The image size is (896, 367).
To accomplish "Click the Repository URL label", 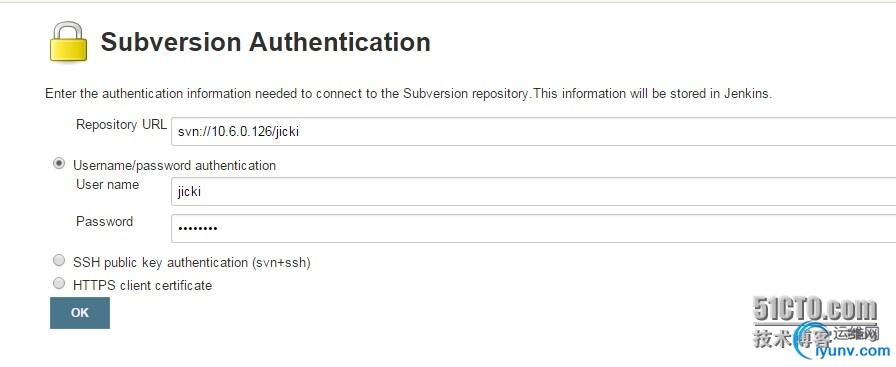I will 121,125.
